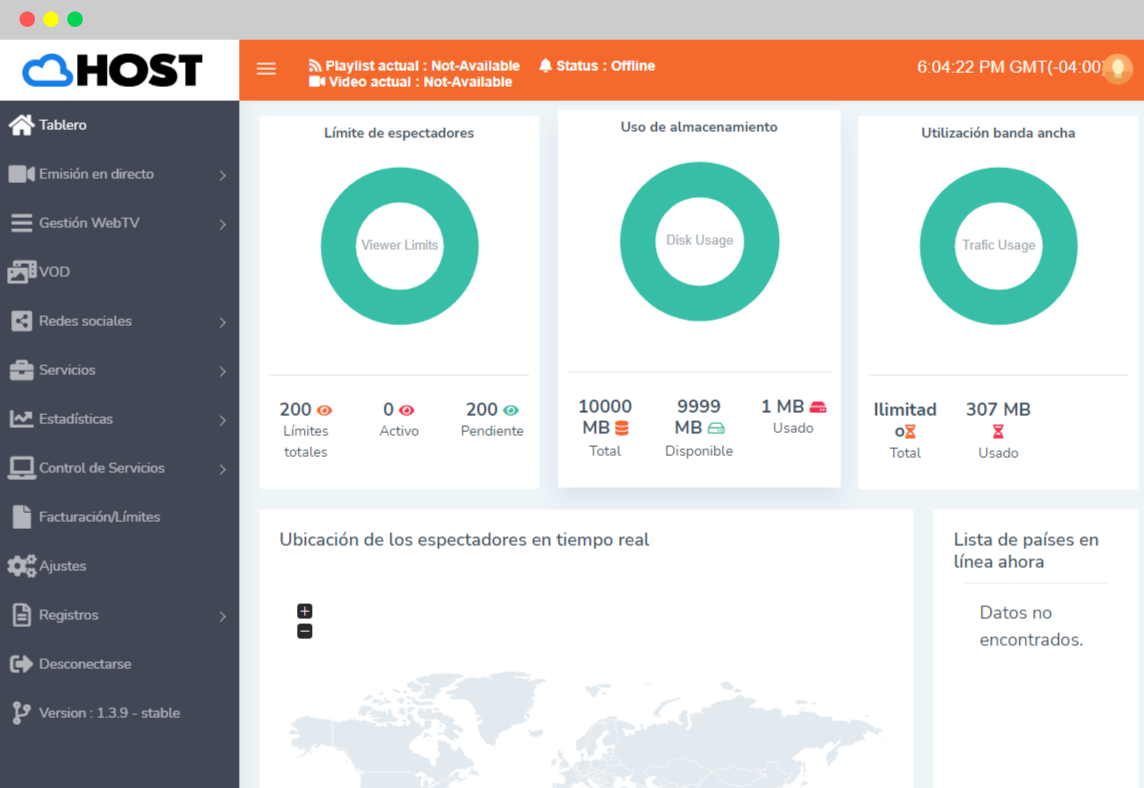Expand the Servicios chevron
This screenshot has height=788, width=1144.
pos(223,371)
